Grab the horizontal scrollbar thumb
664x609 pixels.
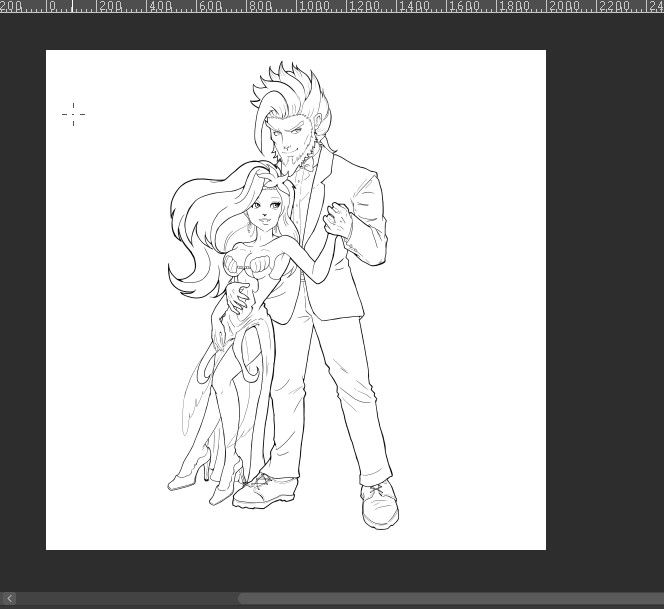450,599
